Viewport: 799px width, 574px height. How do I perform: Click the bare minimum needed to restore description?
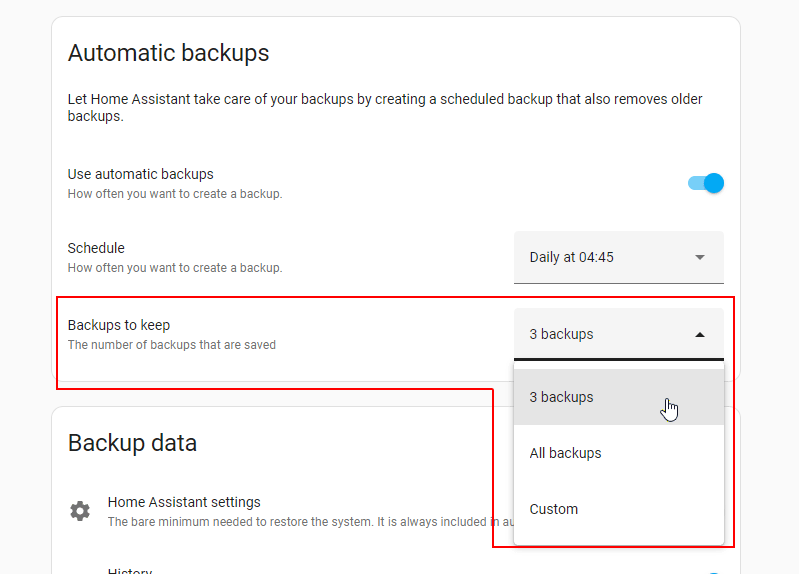click(x=300, y=522)
